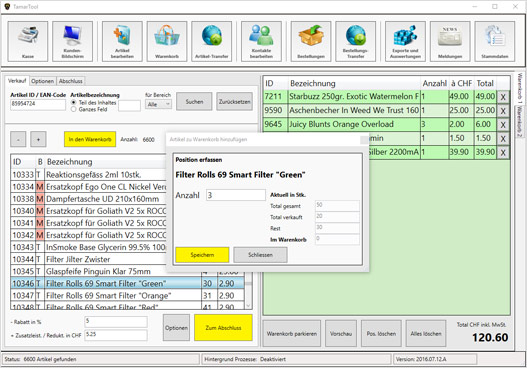Switch to the Verkauf tab
The height and width of the screenshot is (368, 527).
[17, 81]
